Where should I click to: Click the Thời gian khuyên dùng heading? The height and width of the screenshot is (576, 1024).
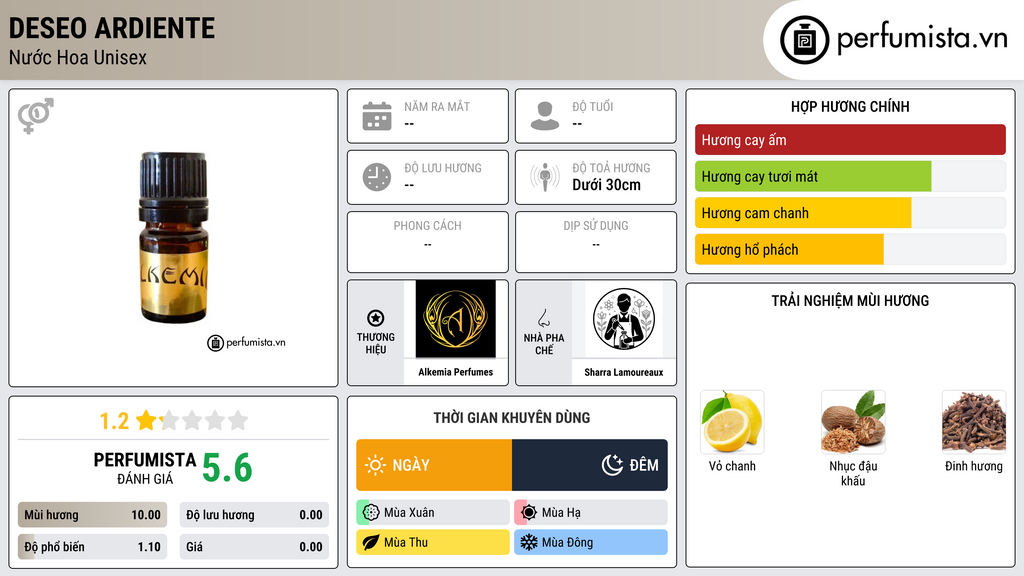[512, 417]
